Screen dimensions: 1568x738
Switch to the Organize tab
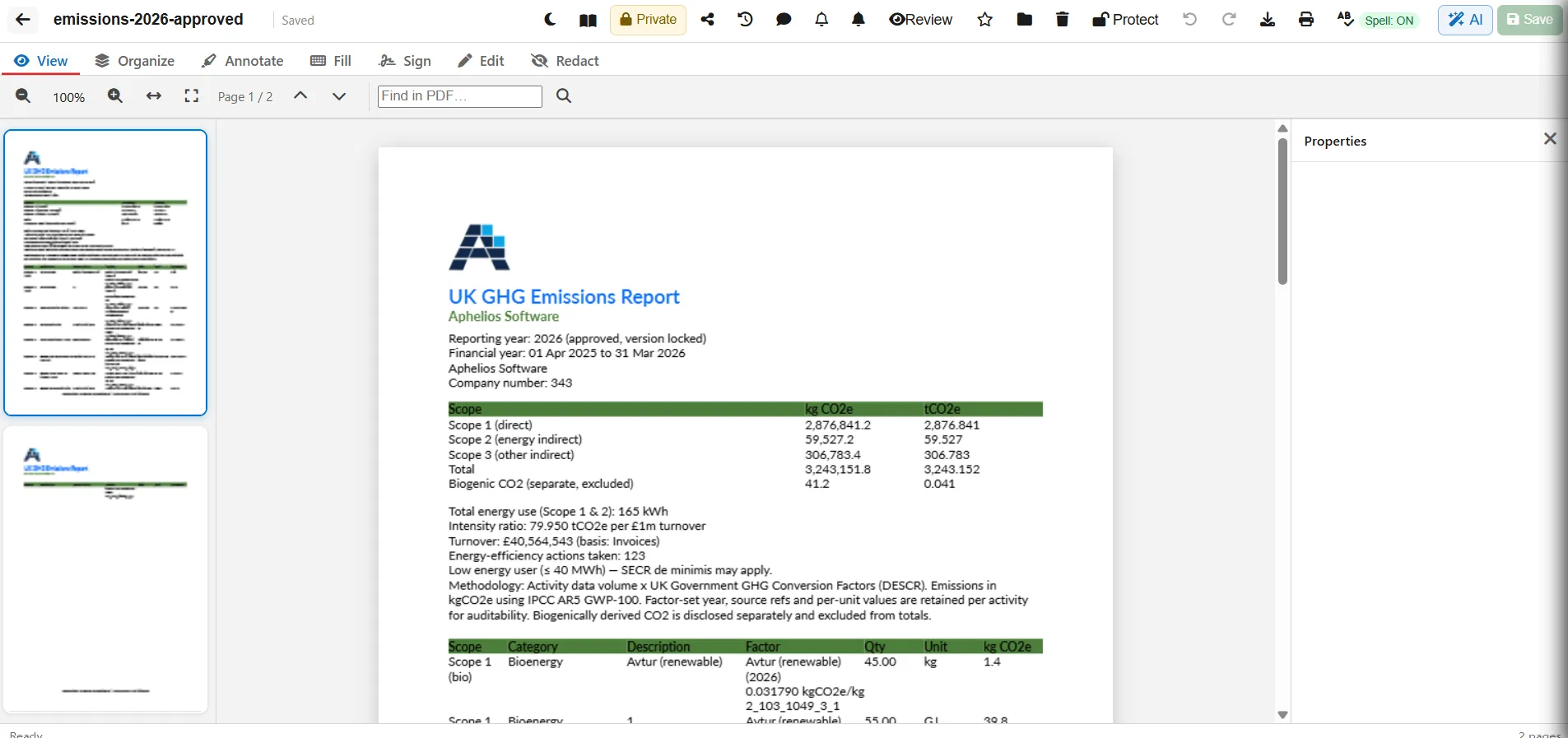pyautogui.click(x=134, y=61)
